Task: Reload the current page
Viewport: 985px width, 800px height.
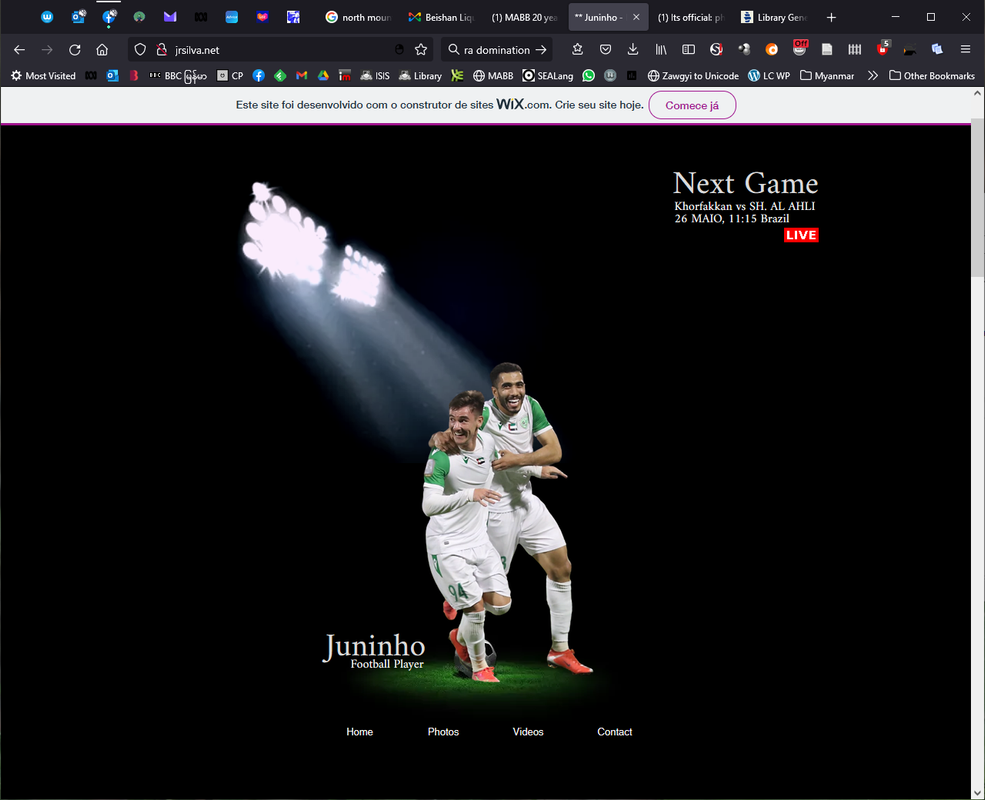Action: point(75,50)
